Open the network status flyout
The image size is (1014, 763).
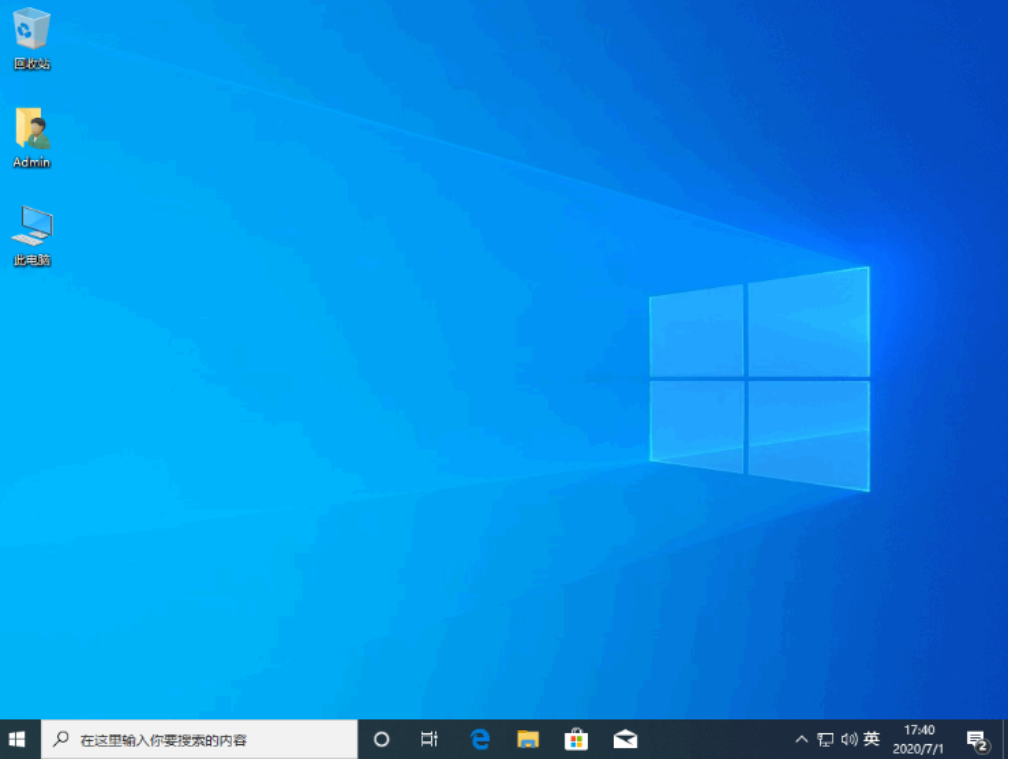825,739
